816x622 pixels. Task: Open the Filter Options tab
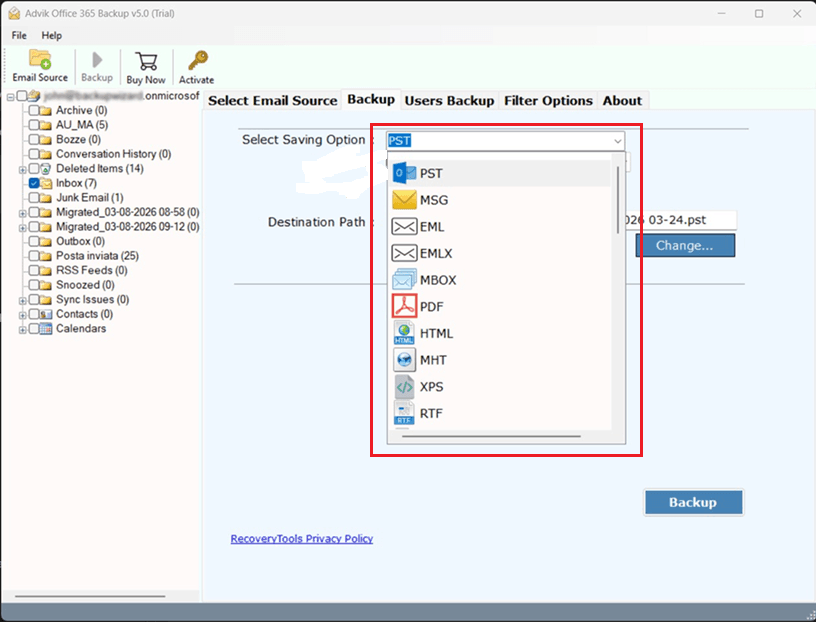[548, 100]
